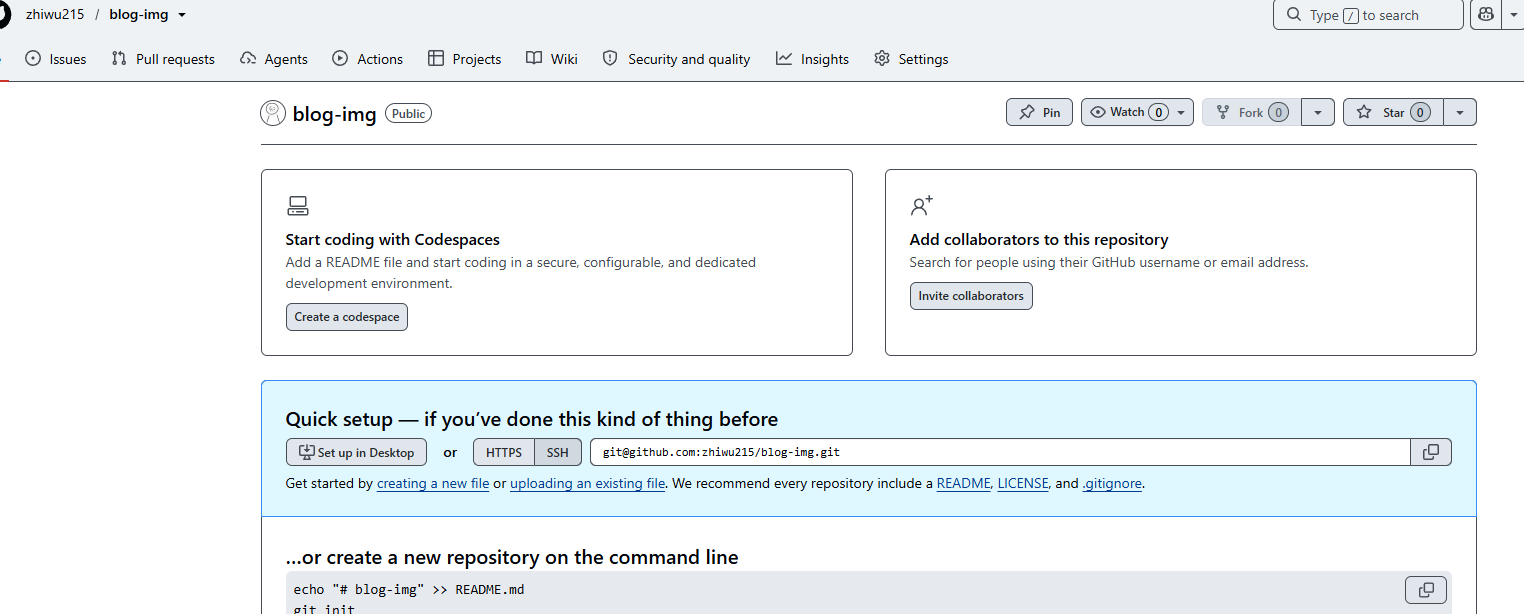Click the Fork button
The height and width of the screenshot is (614, 1524).
1251,112
